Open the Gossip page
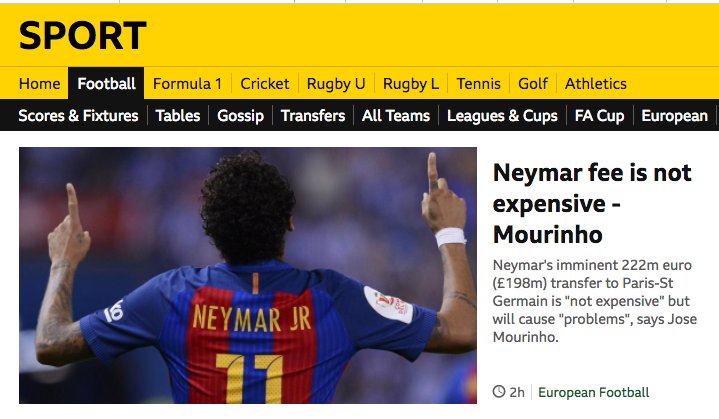Viewport: 719px width, 419px height. tap(240, 116)
